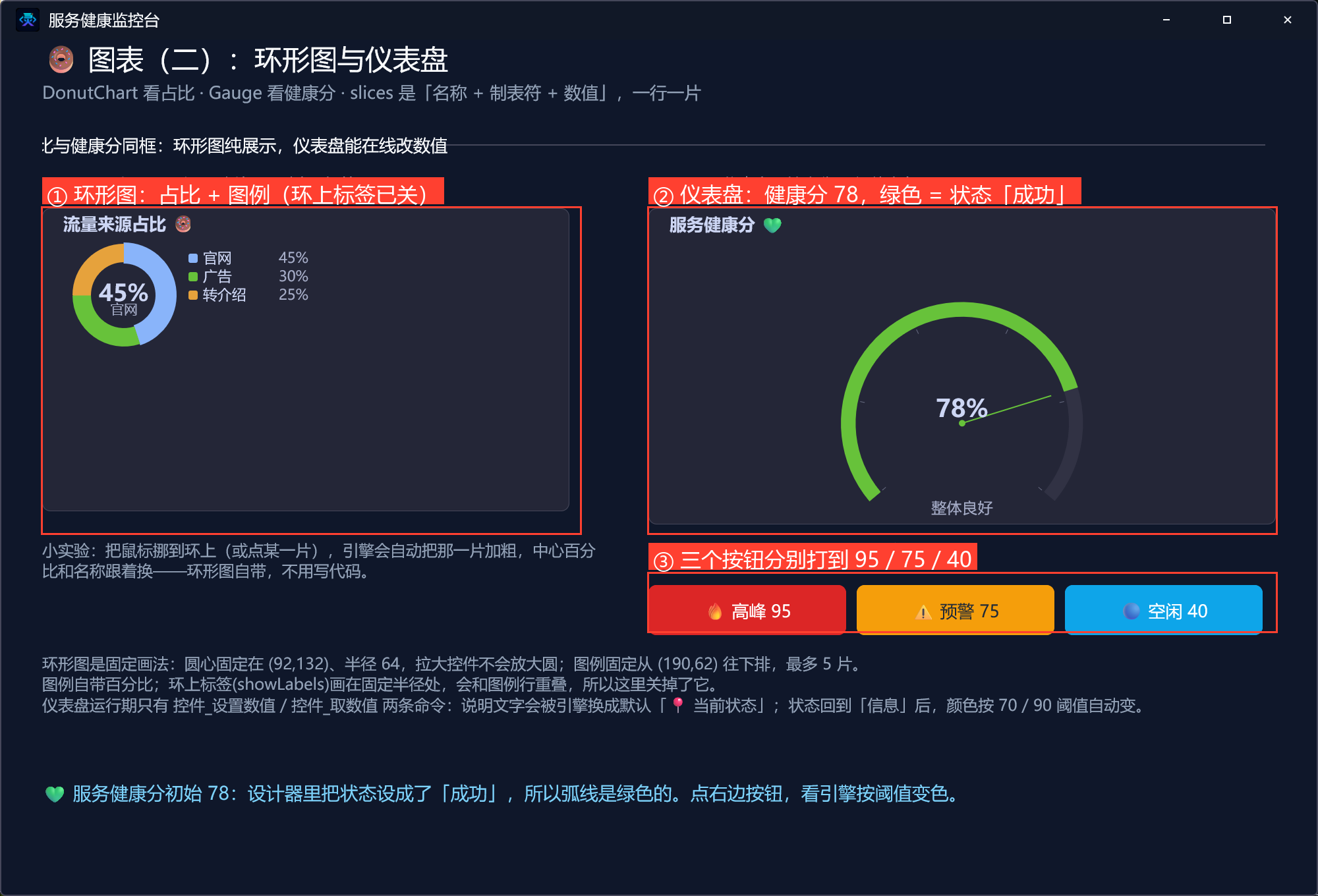Close the 服务健康监控台 window
Image resolution: width=1318 pixels, height=896 pixels.
pyautogui.click(x=1288, y=20)
